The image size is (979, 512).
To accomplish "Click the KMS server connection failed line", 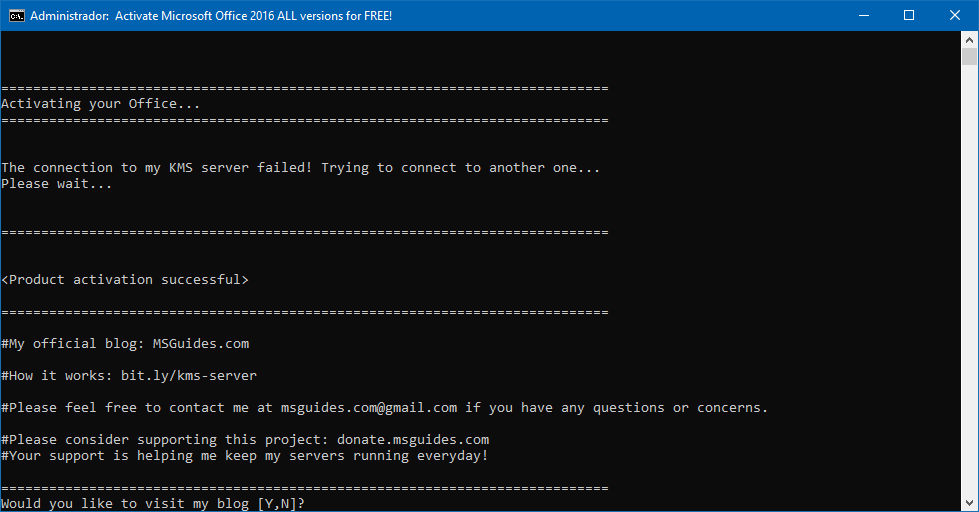I will point(300,168).
